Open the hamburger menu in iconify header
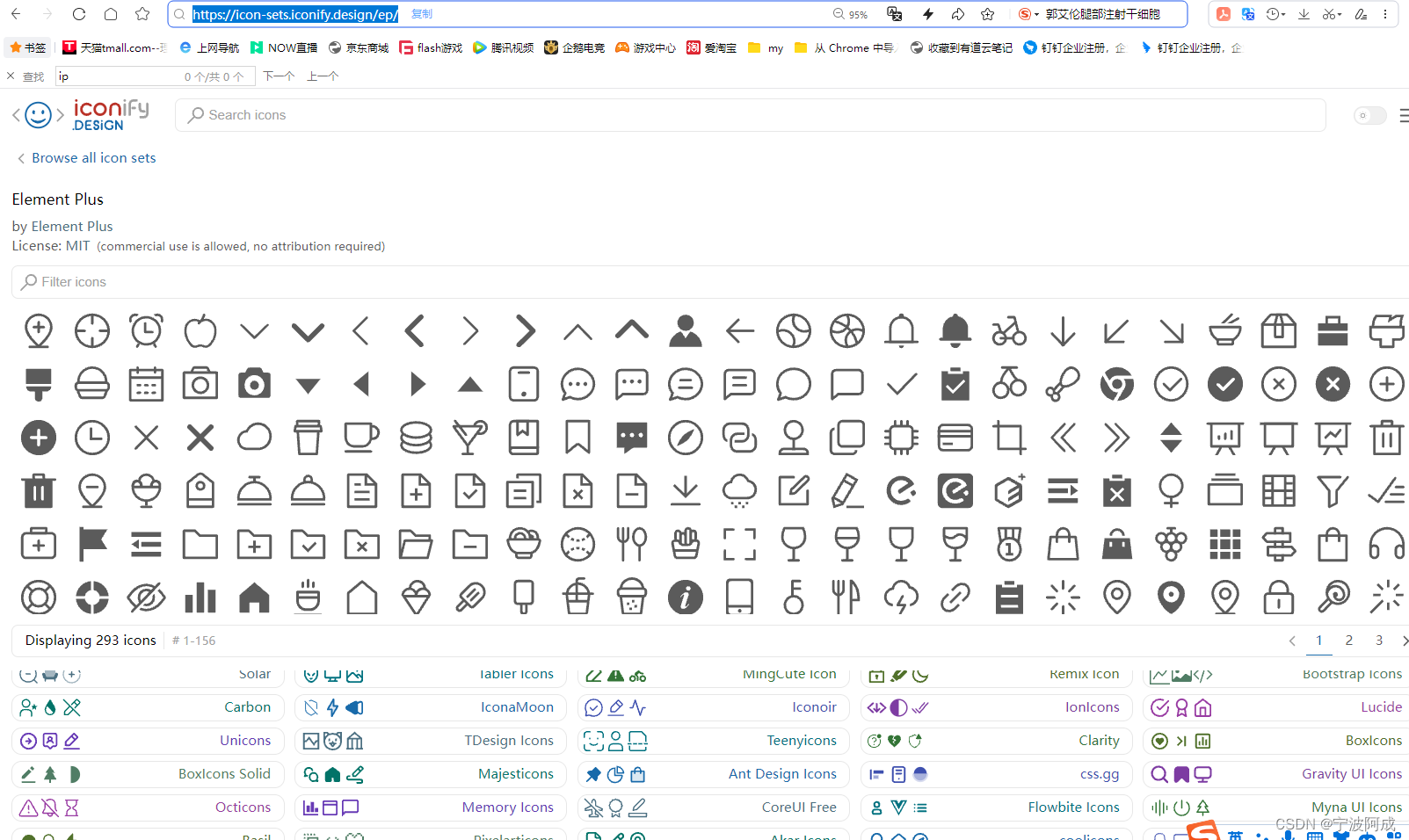 pos(1404,115)
